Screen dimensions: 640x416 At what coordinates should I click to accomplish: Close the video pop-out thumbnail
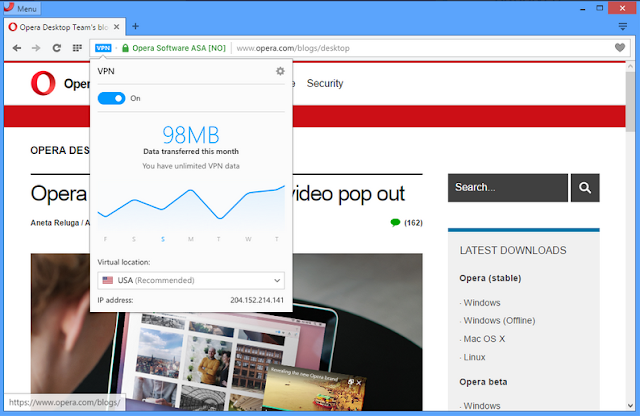tap(358, 383)
